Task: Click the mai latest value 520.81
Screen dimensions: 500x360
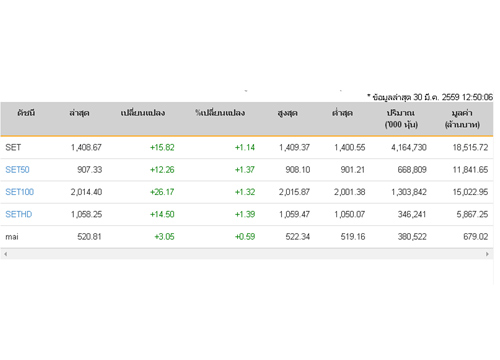Action: coord(89,237)
